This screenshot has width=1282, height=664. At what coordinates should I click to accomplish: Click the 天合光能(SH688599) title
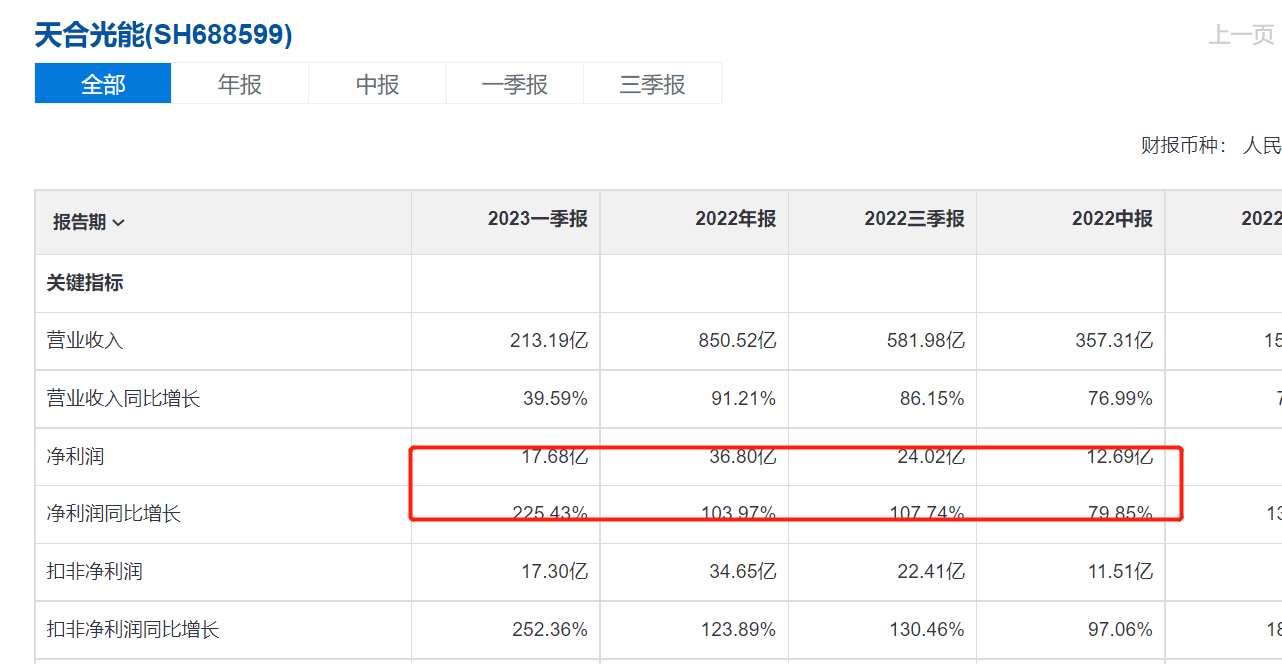click(x=163, y=35)
